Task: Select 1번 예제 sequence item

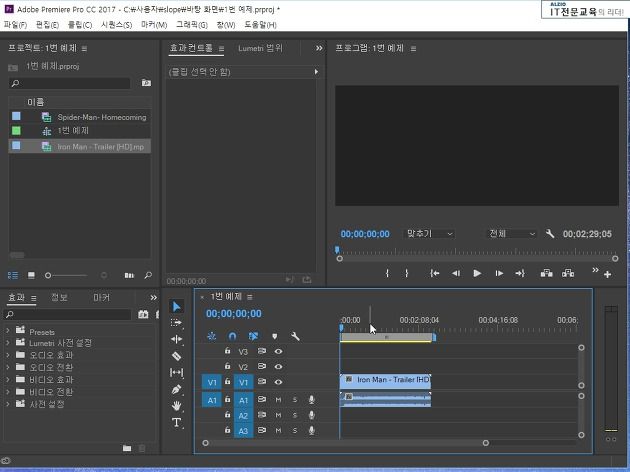Action: click(x=80, y=131)
